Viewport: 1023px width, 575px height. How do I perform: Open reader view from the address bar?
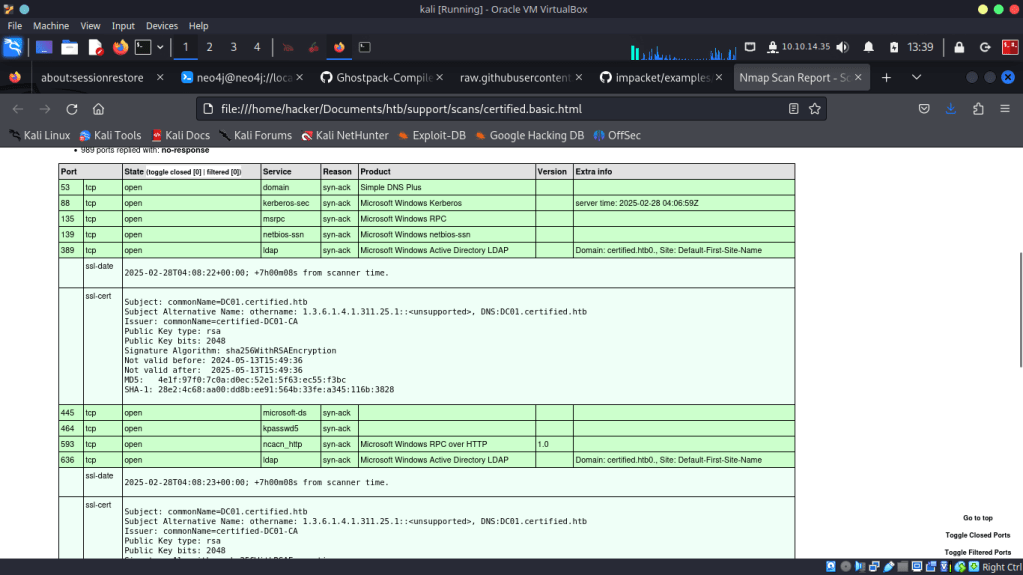(x=794, y=109)
